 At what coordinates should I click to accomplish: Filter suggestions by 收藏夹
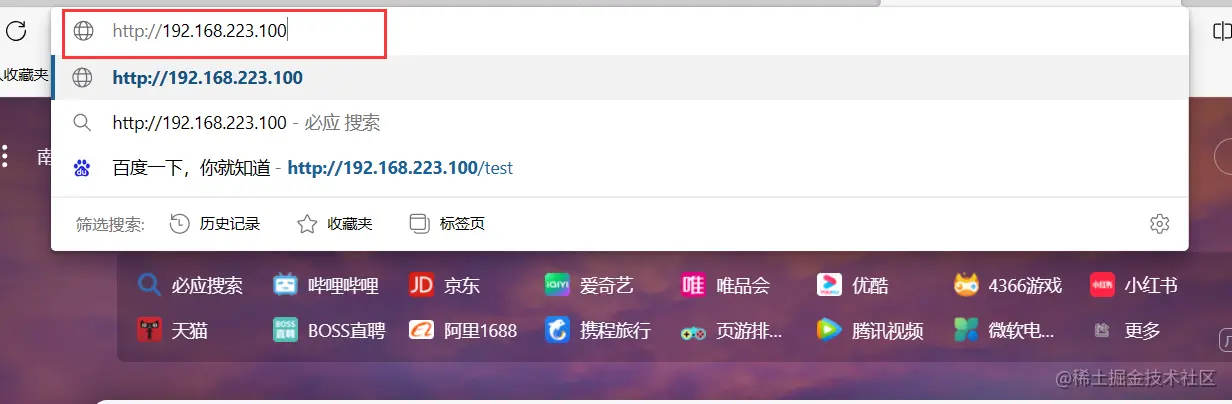pyautogui.click(x=335, y=224)
